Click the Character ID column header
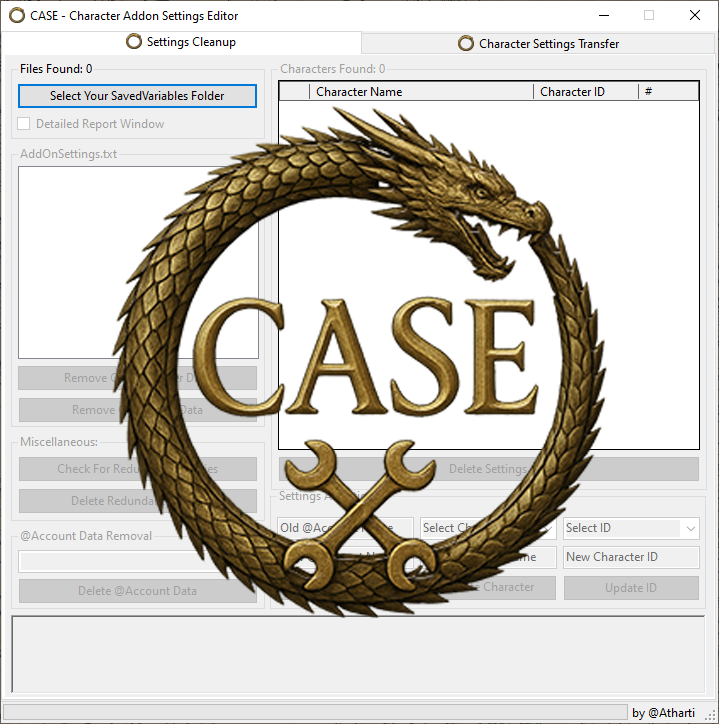Image resolution: width=719 pixels, height=724 pixels. [585, 92]
